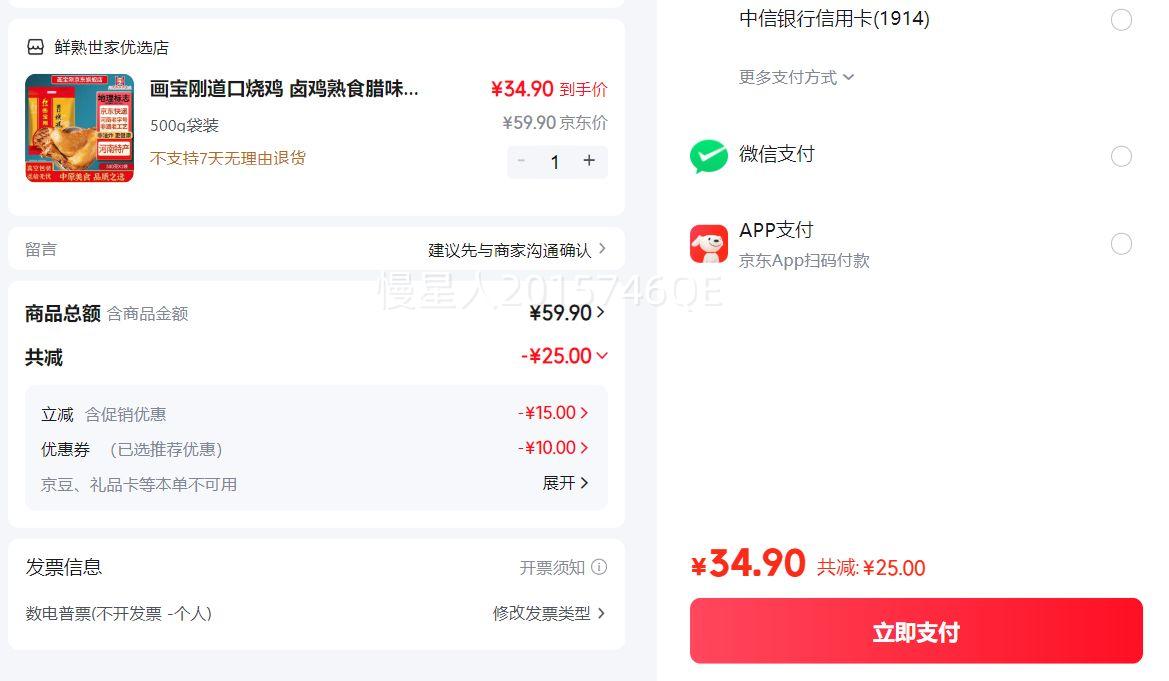The image size is (1169, 681).
Task: Open the 画宝刚道口烧鸡 product title link
Action: [284, 89]
